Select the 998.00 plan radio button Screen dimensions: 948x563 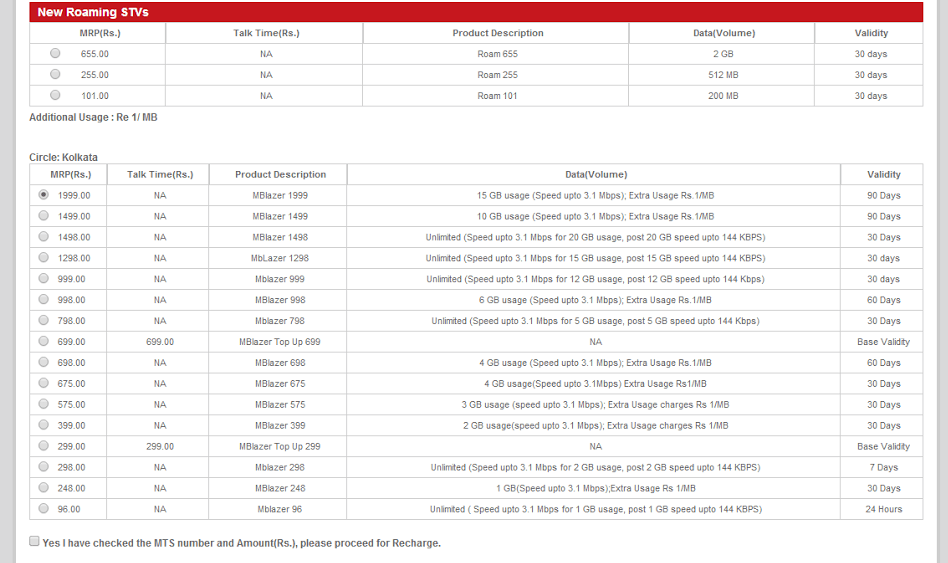pos(44,299)
